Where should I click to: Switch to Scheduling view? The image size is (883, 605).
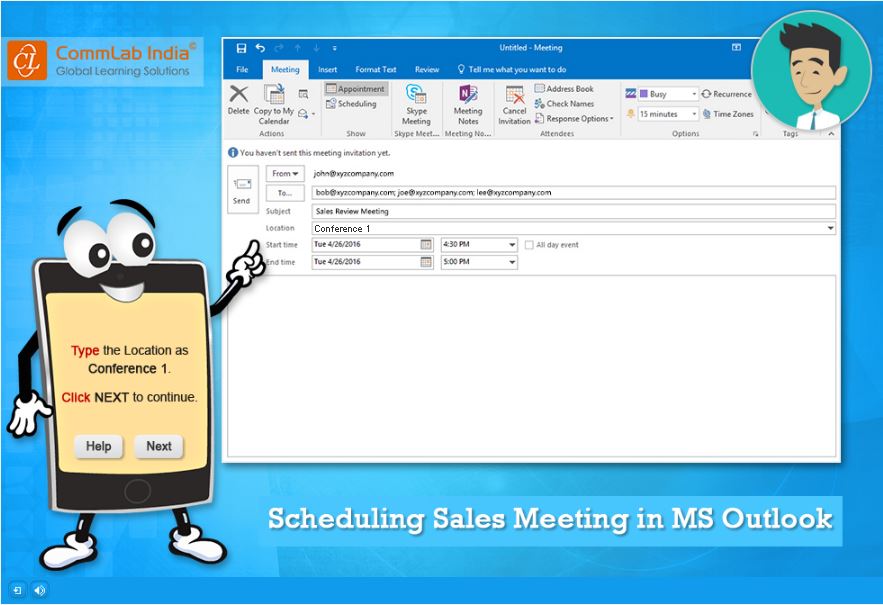[x=351, y=104]
